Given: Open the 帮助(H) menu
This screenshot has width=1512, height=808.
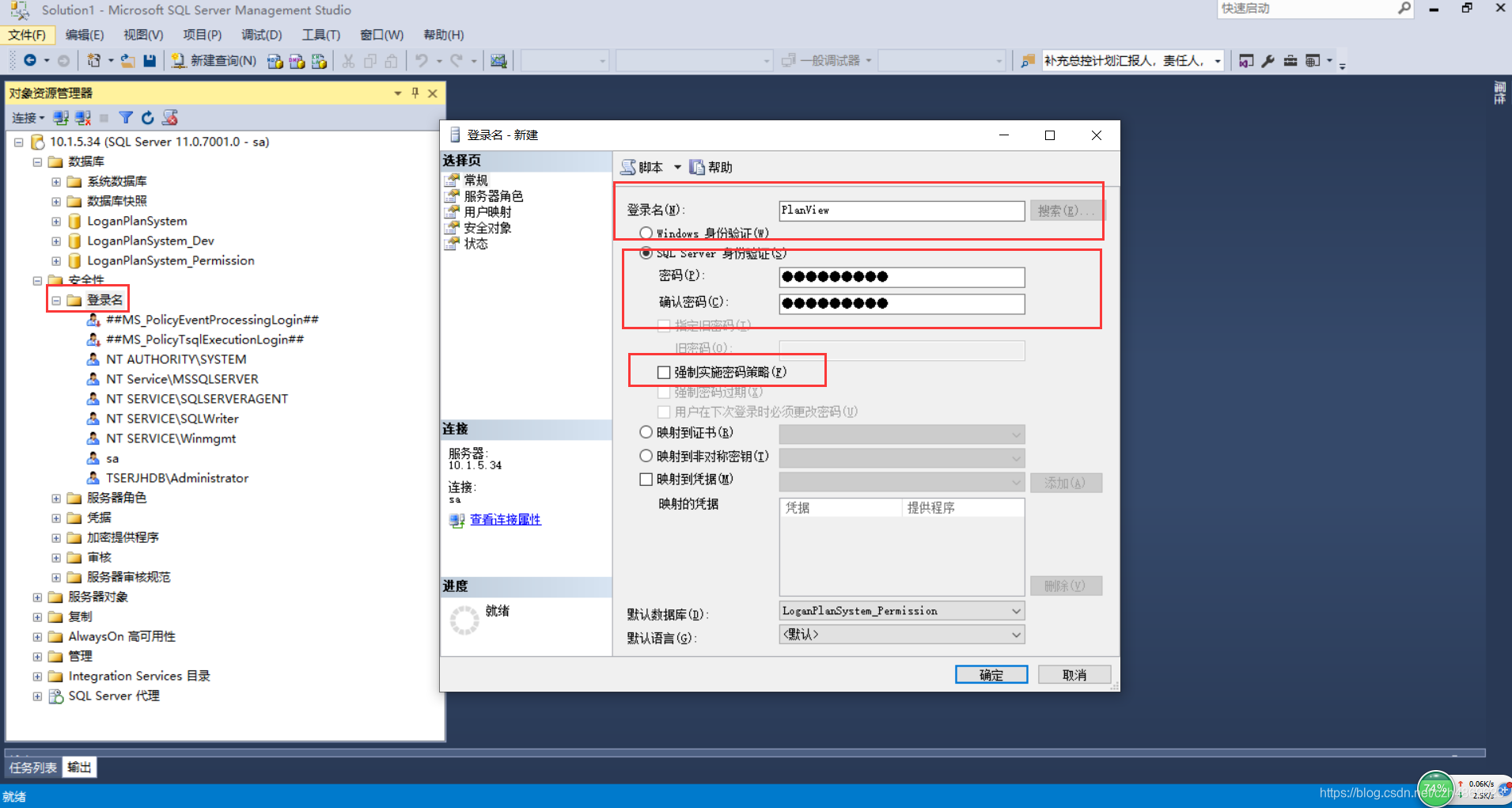Looking at the screenshot, I should (x=444, y=35).
